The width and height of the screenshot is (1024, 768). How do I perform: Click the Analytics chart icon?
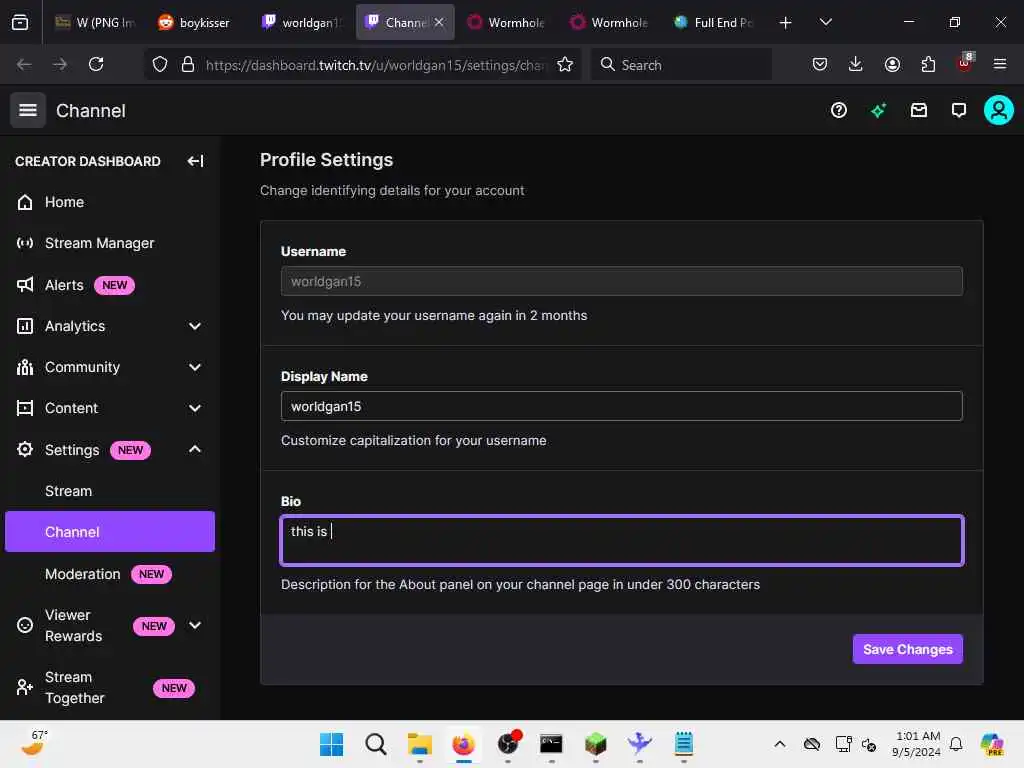(x=25, y=326)
